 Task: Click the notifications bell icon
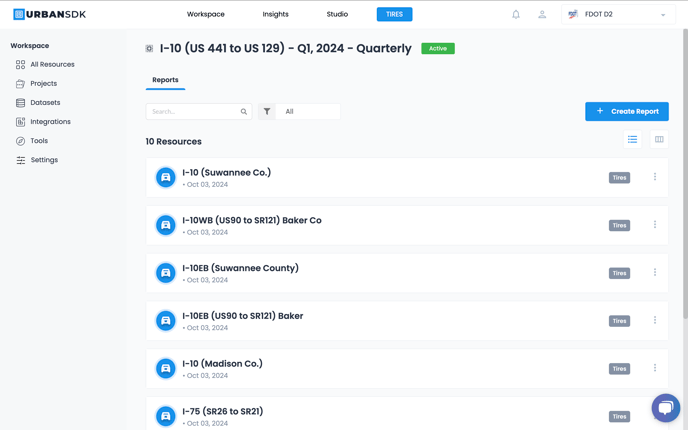[516, 14]
